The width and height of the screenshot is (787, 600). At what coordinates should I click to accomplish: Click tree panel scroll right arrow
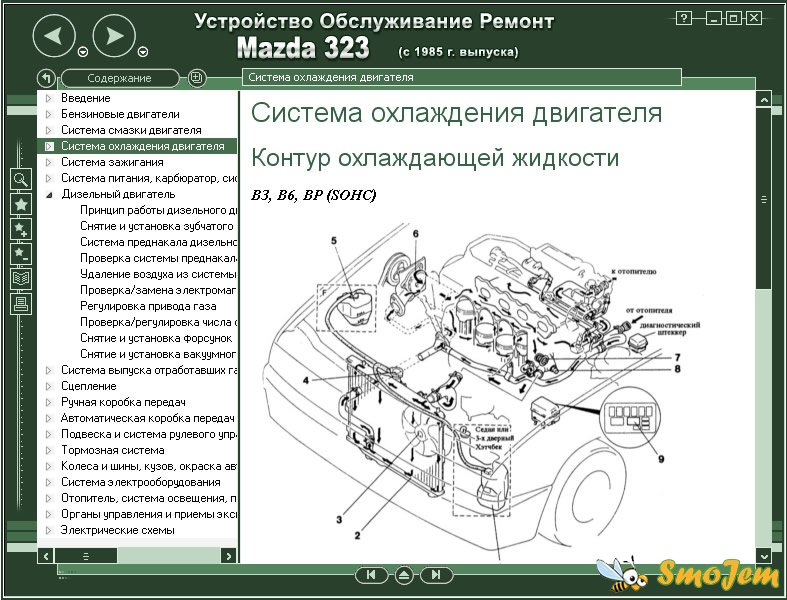coord(229,556)
